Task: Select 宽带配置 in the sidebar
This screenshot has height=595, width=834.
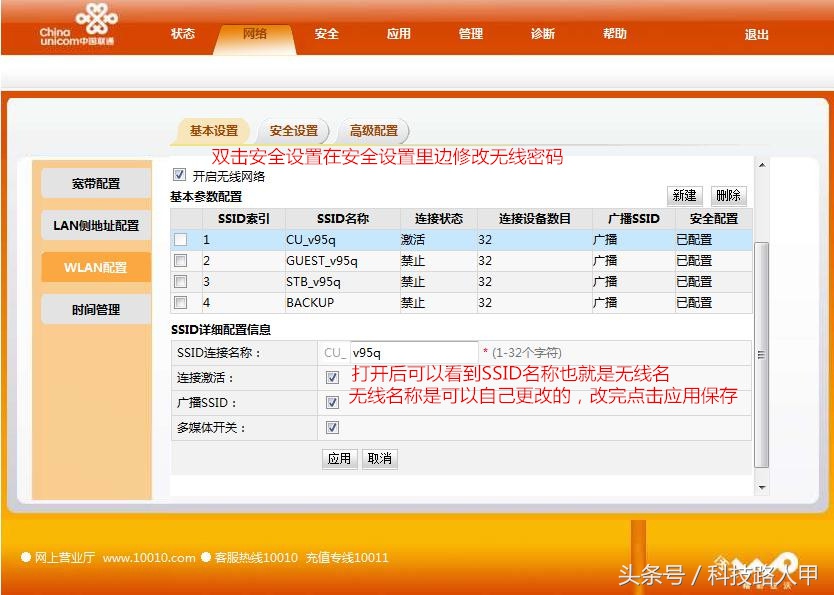Action: pyautogui.click(x=95, y=183)
